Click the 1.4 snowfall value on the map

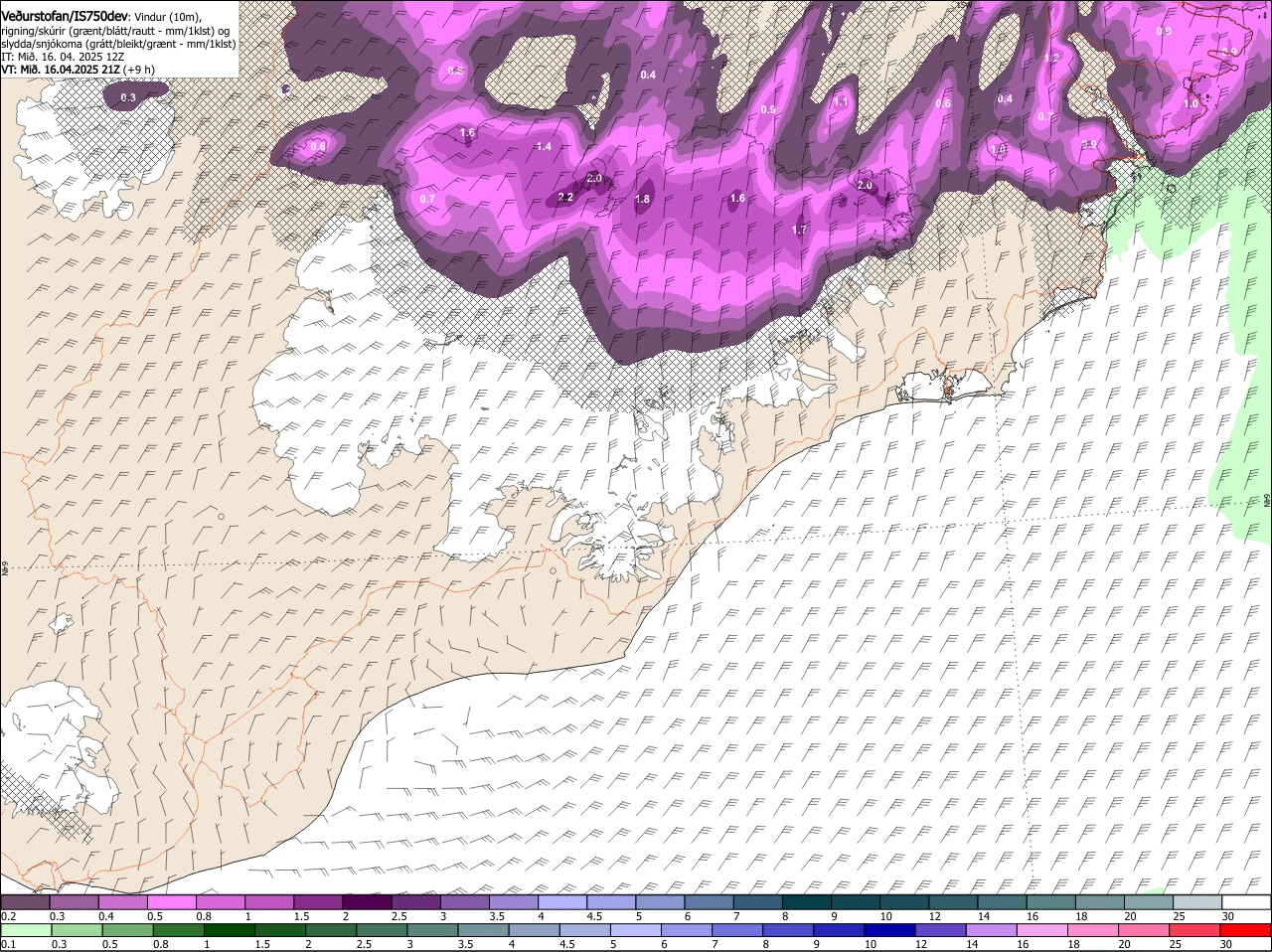(544, 146)
